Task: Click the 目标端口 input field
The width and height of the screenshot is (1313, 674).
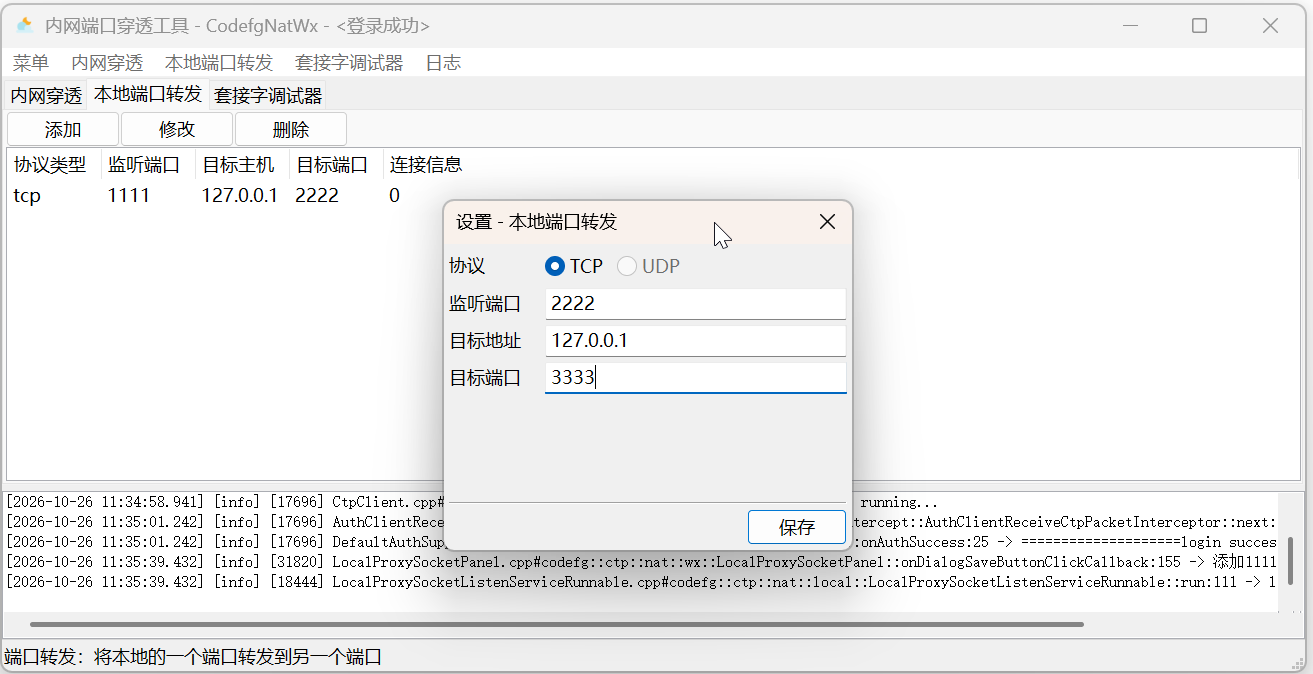Action: click(x=696, y=378)
